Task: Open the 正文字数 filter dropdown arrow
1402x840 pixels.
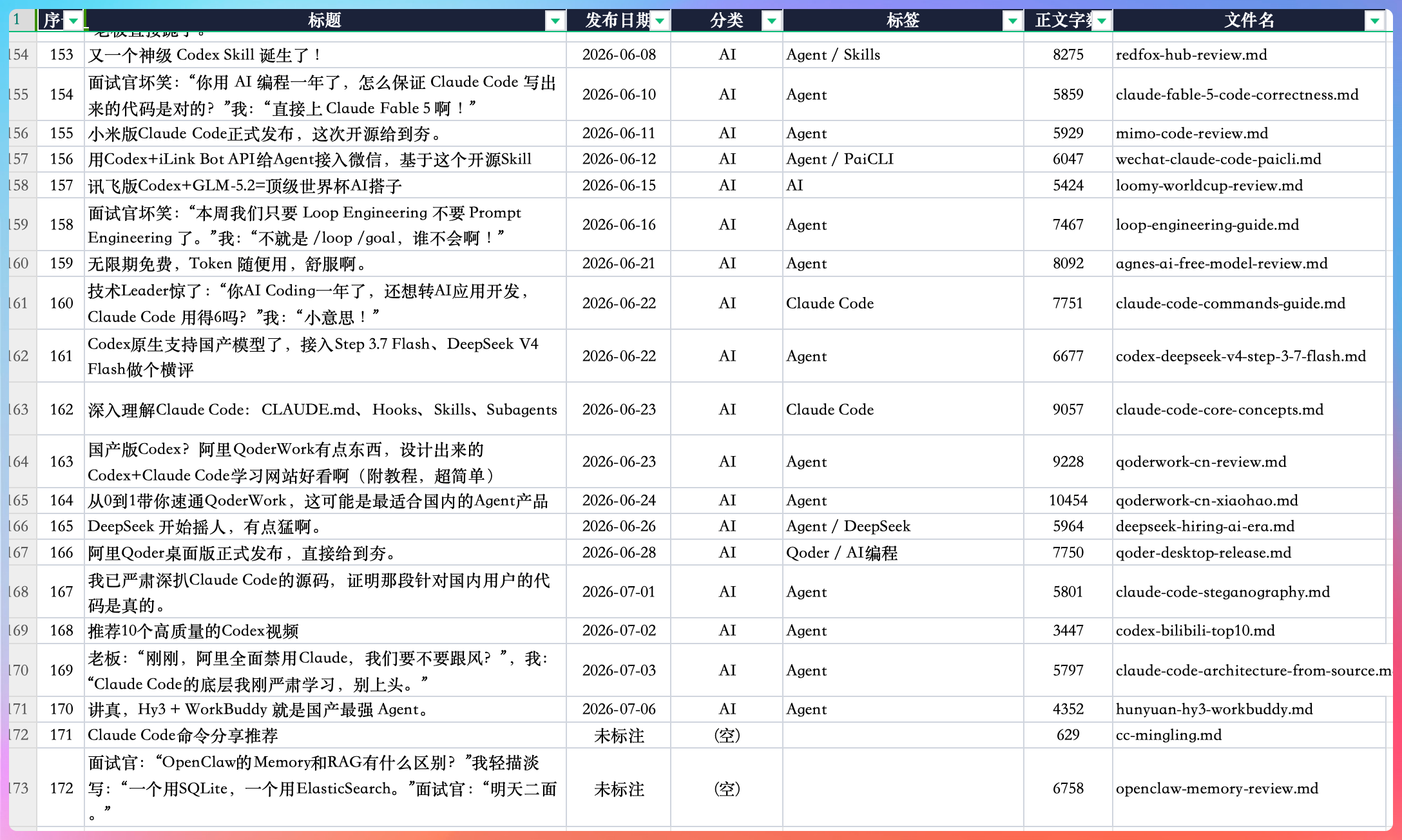Action: [1102, 21]
